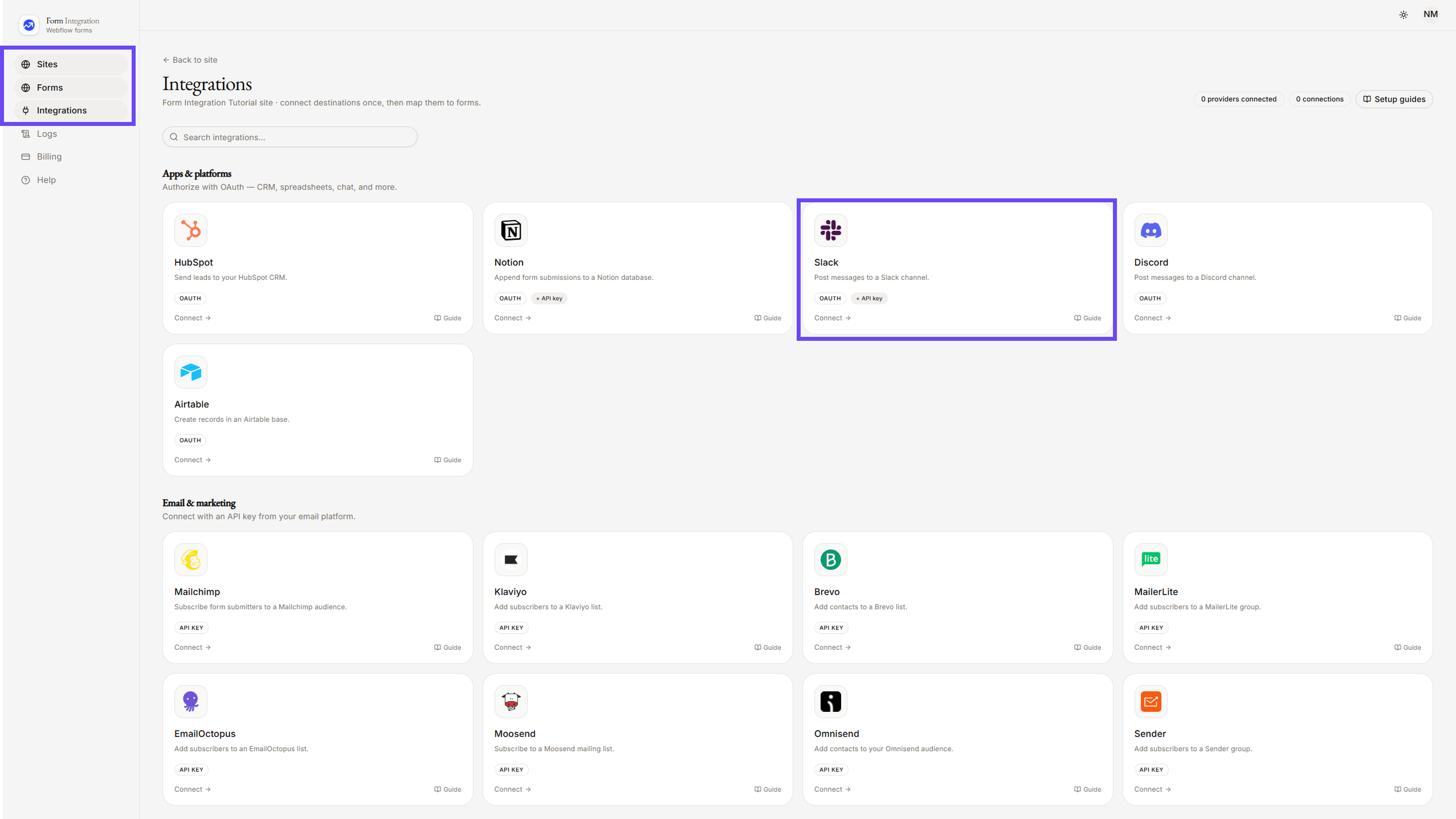Select Integrations in the sidebar
This screenshot has width=1456, height=819.
[71, 111]
